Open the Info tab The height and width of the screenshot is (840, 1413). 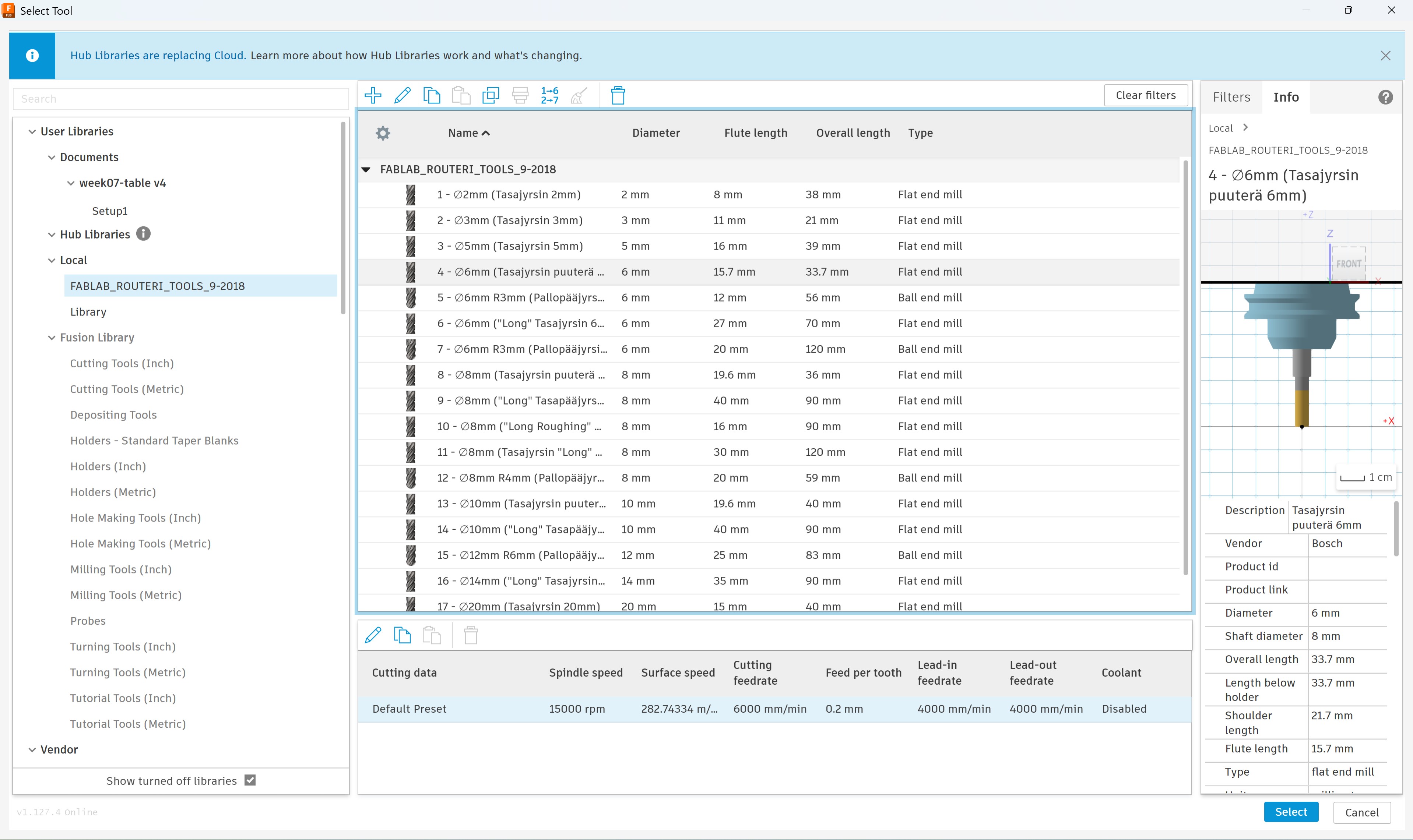(x=1286, y=97)
